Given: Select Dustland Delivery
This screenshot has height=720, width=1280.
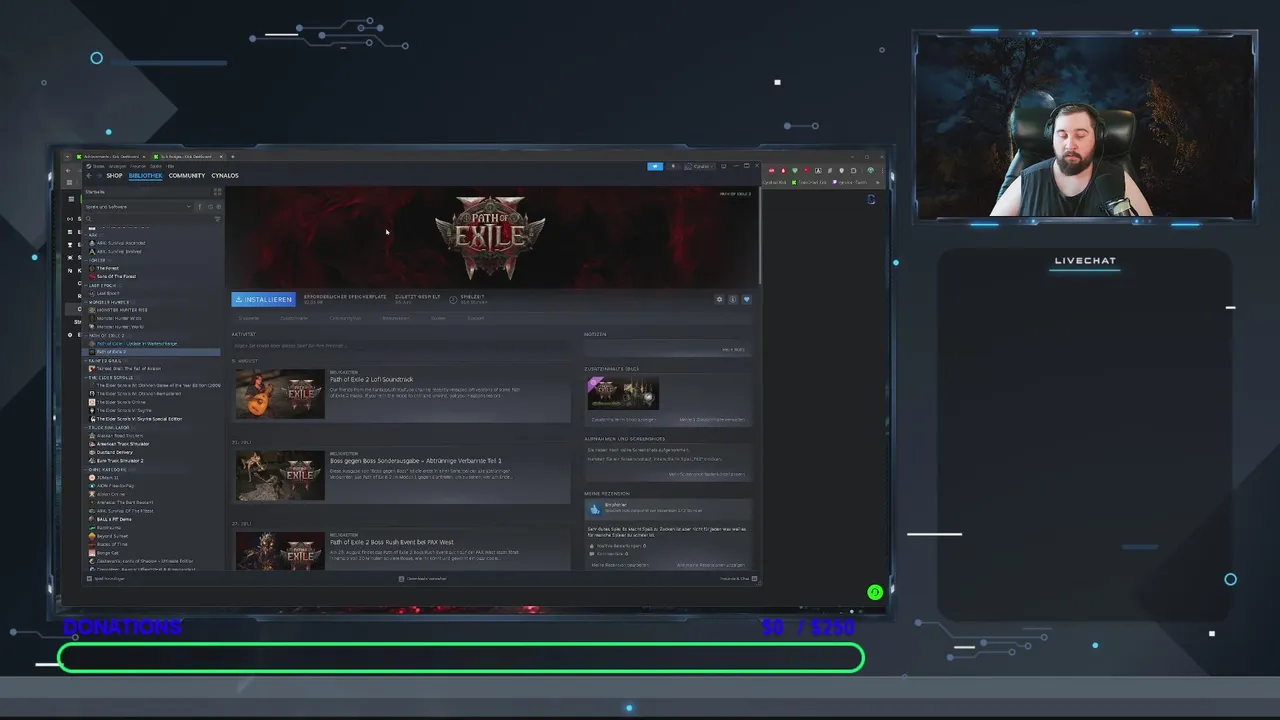Looking at the screenshot, I should (113, 452).
